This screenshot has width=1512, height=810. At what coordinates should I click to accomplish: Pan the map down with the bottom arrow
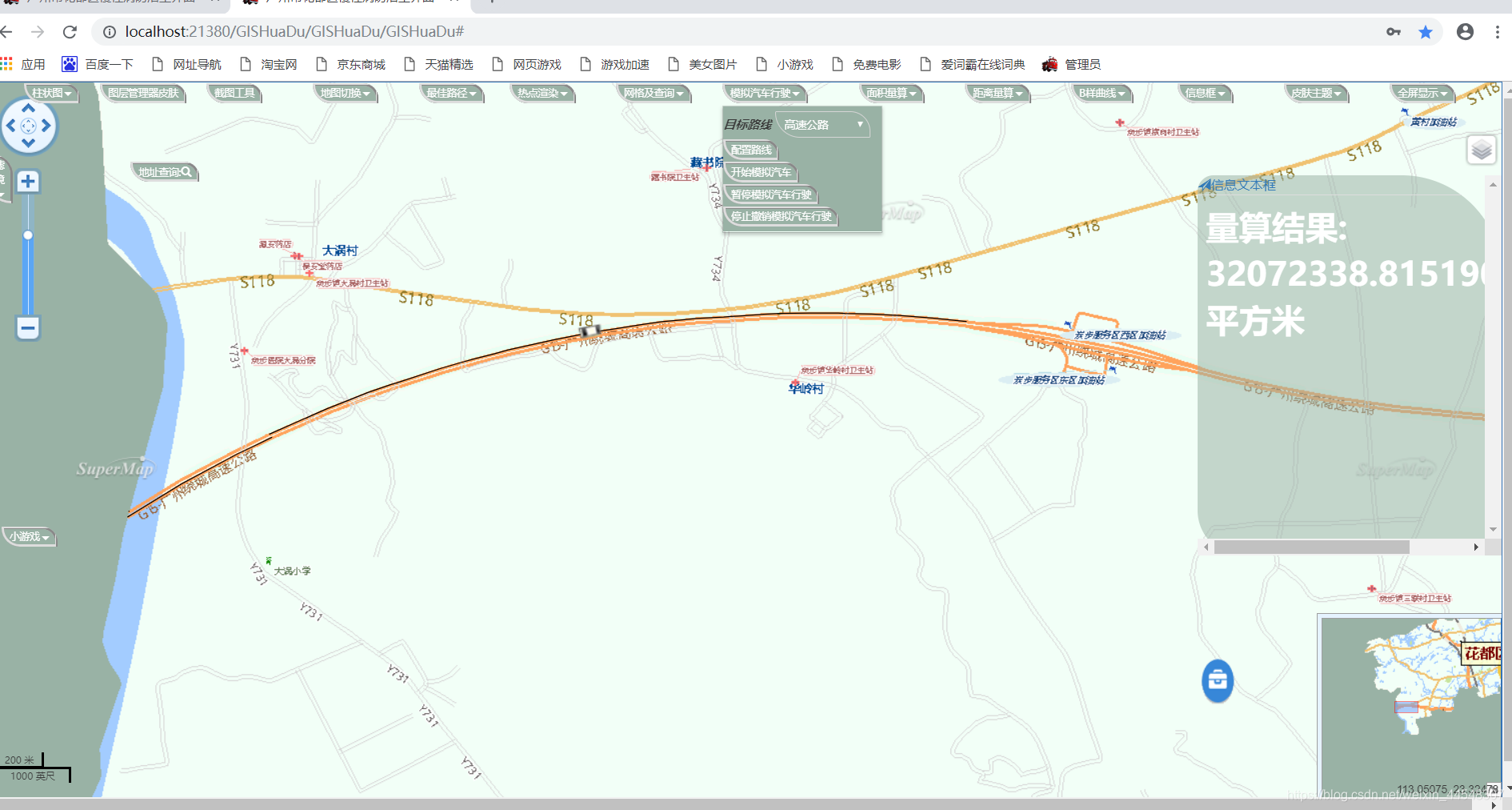click(28, 143)
